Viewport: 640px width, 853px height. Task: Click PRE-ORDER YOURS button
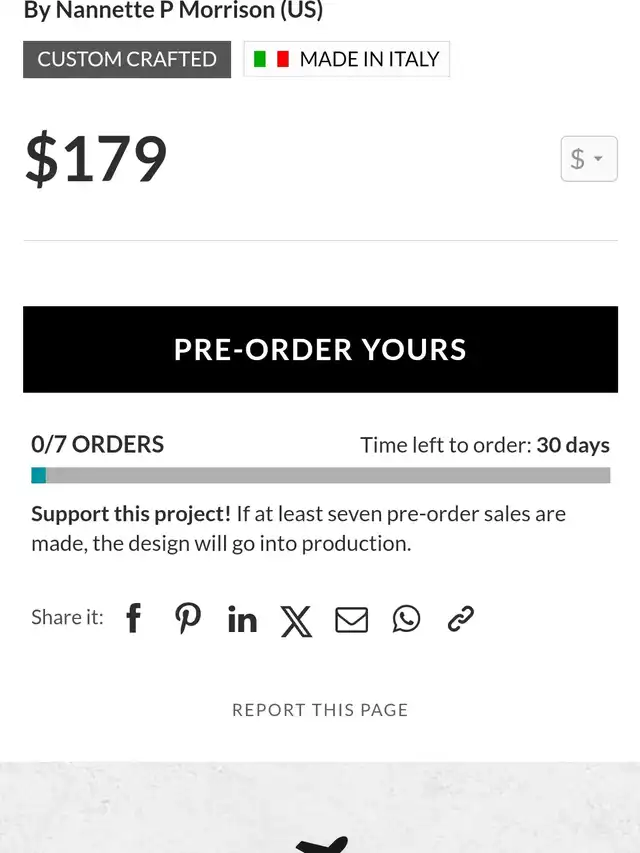pyautogui.click(x=321, y=349)
